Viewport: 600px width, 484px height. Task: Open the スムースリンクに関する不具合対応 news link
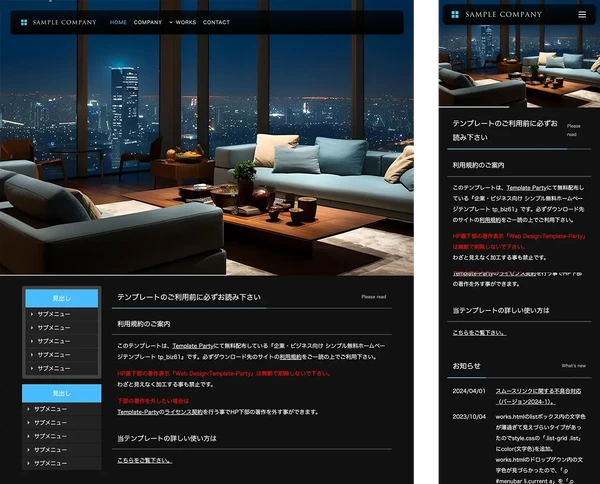538,396
